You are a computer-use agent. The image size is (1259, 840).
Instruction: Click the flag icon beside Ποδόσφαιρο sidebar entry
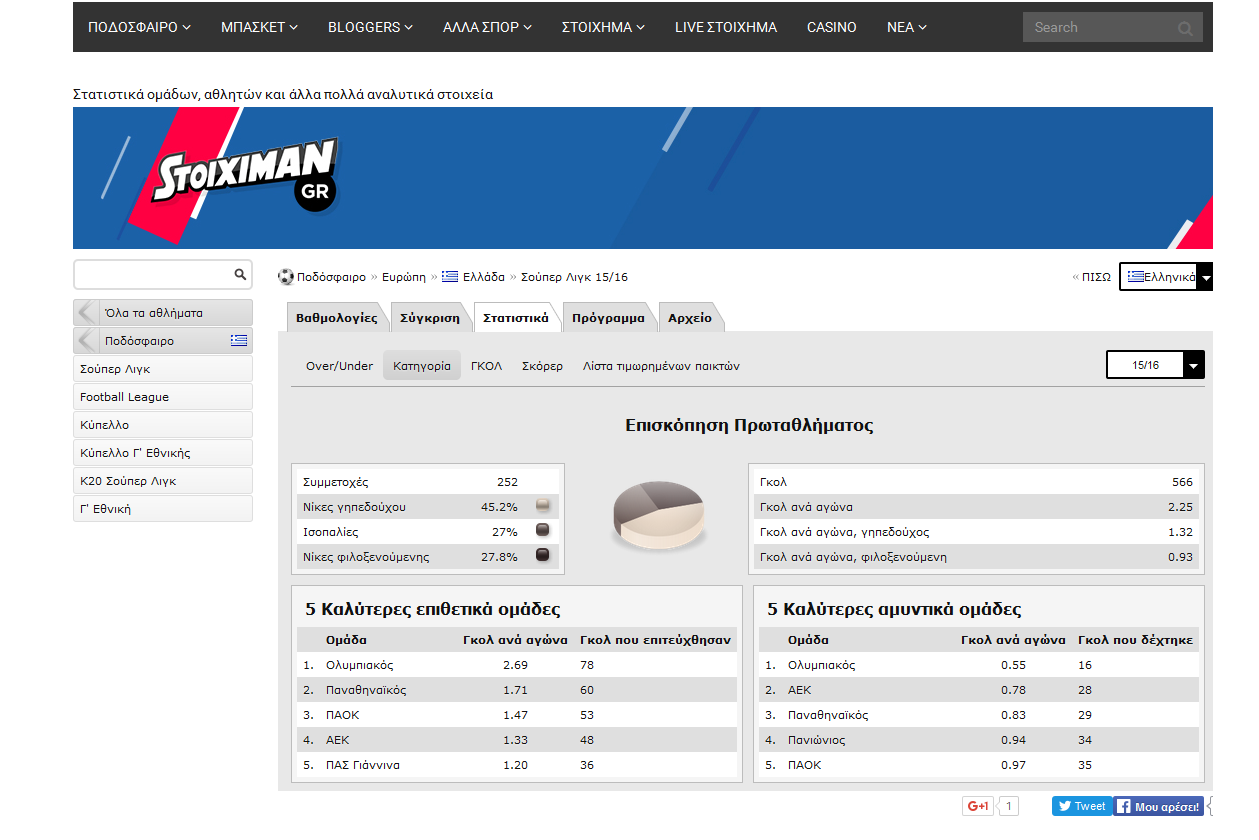238,340
